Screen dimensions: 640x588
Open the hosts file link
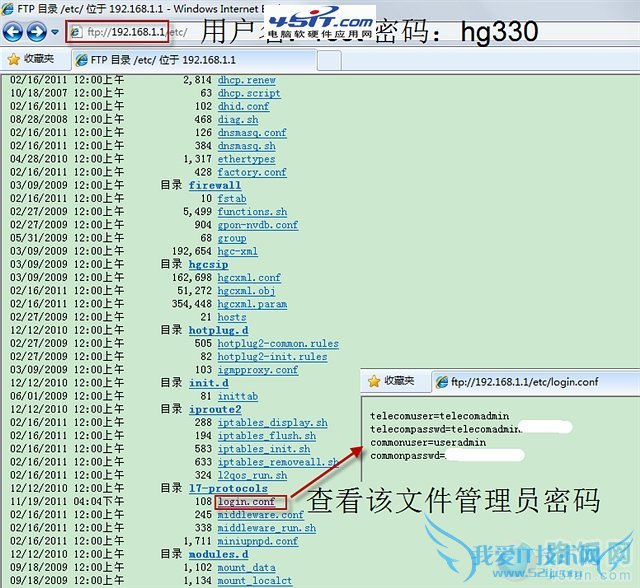[x=232, y=317]
